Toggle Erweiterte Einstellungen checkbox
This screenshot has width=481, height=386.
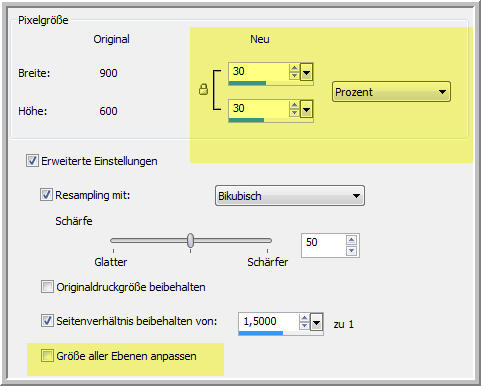32,161
